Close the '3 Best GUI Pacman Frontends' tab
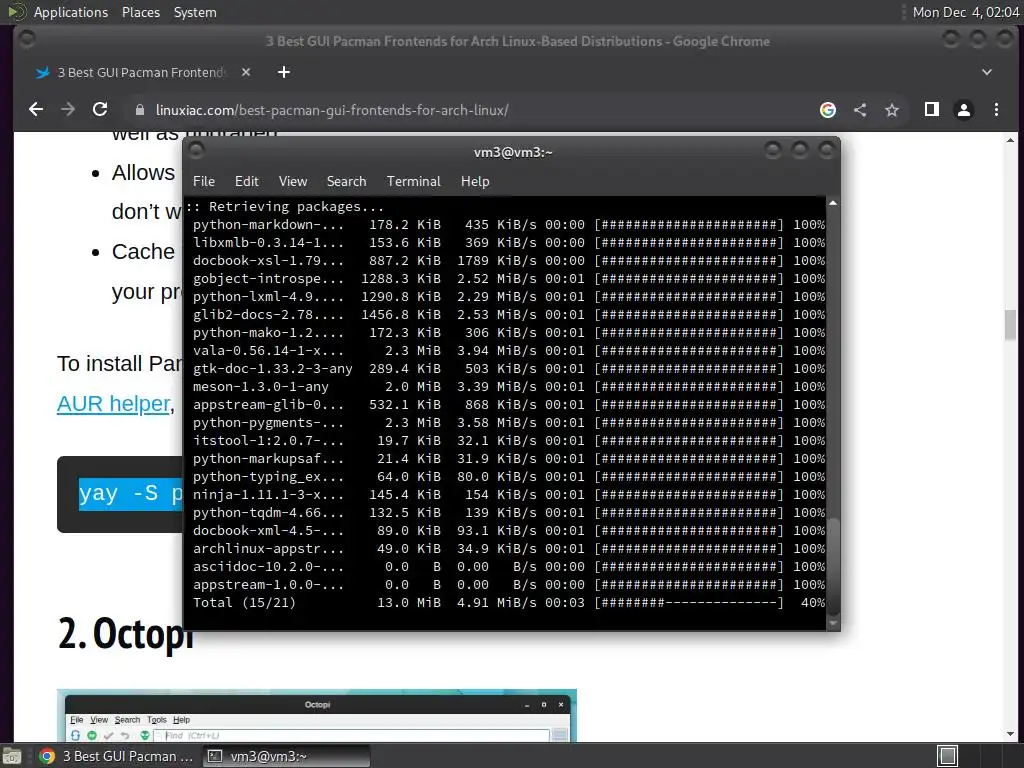The image size is (1024, 768). click(x=246, y=72)
